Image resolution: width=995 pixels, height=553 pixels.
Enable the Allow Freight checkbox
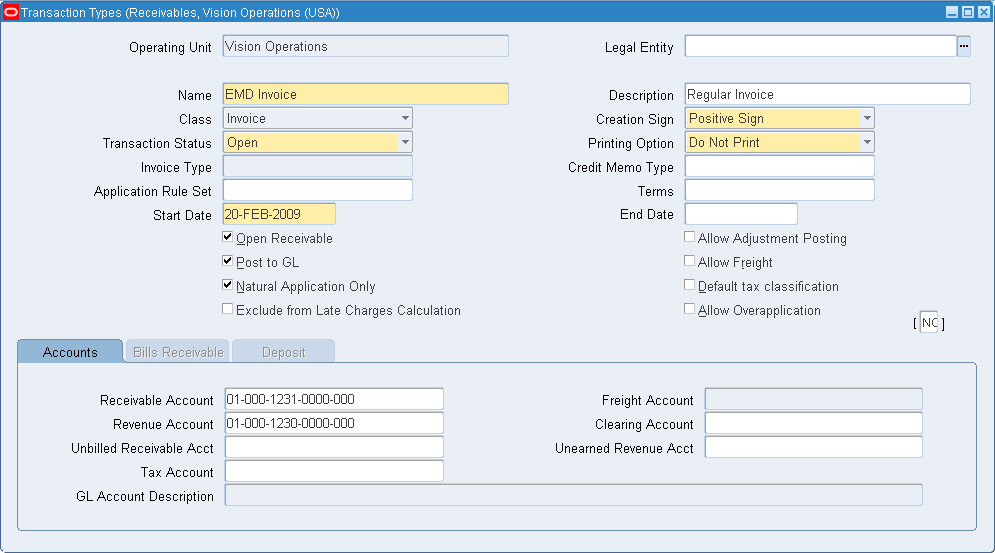tap(689, 261)
